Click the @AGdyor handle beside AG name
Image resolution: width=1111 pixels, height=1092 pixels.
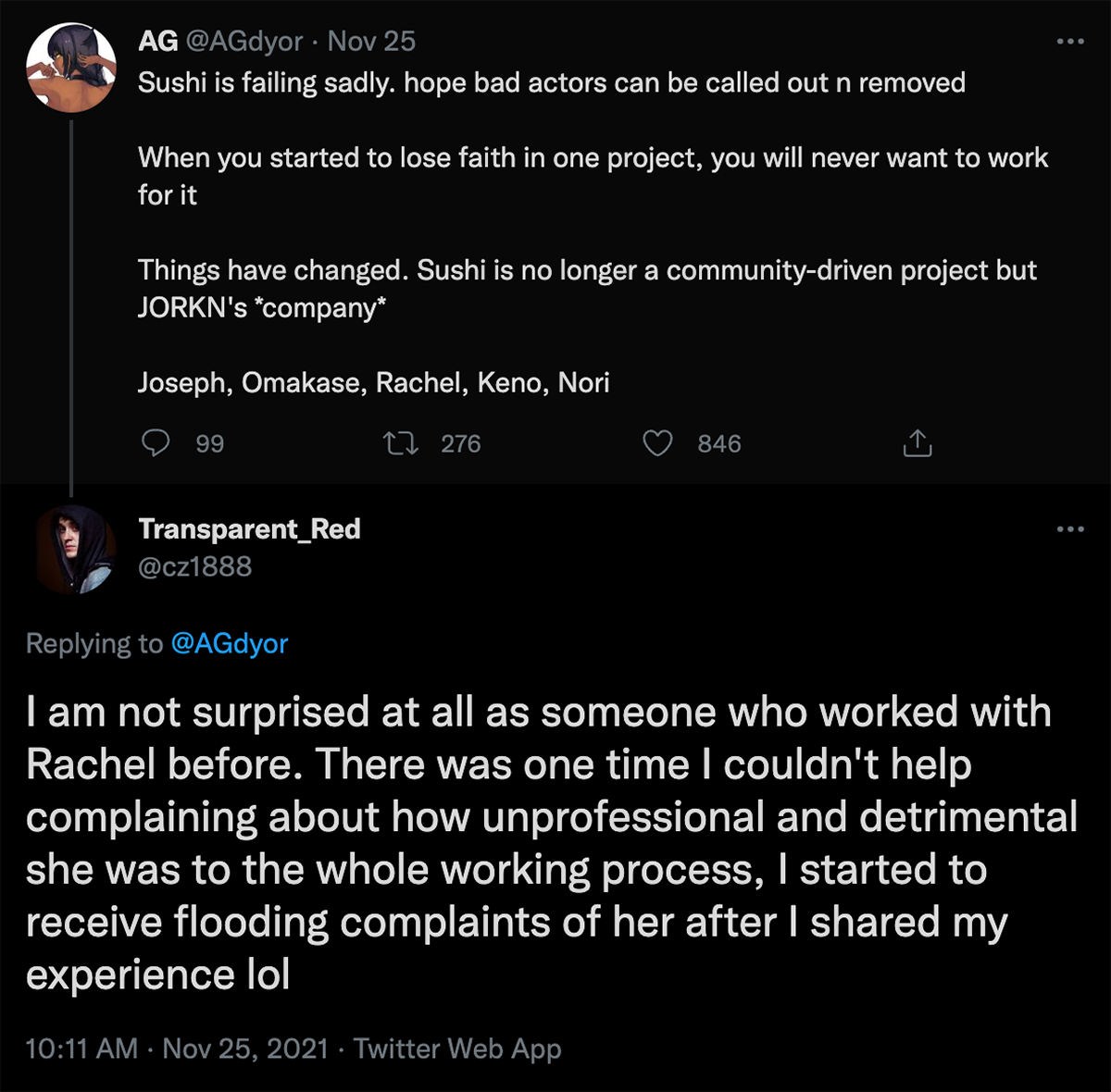[x=244, y=41]
